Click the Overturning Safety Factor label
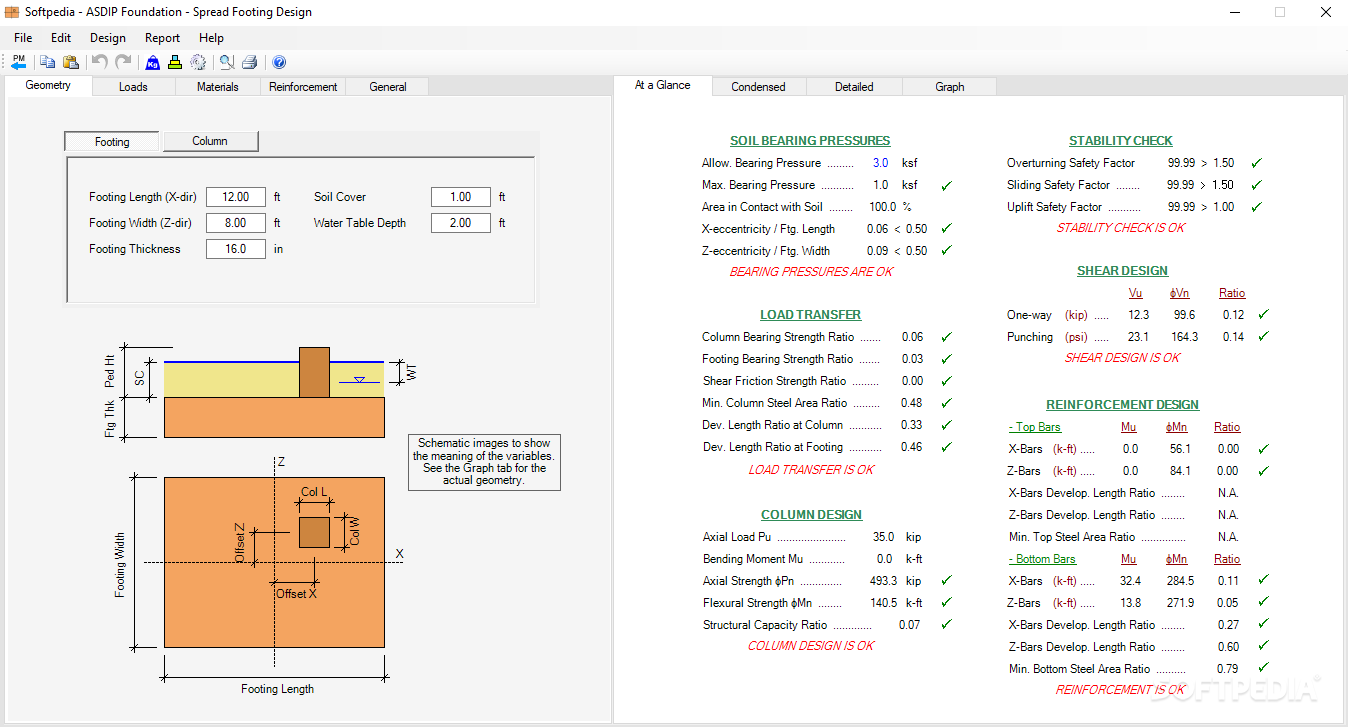This screenshot has width=1348, height=727. click(1071, 163)
